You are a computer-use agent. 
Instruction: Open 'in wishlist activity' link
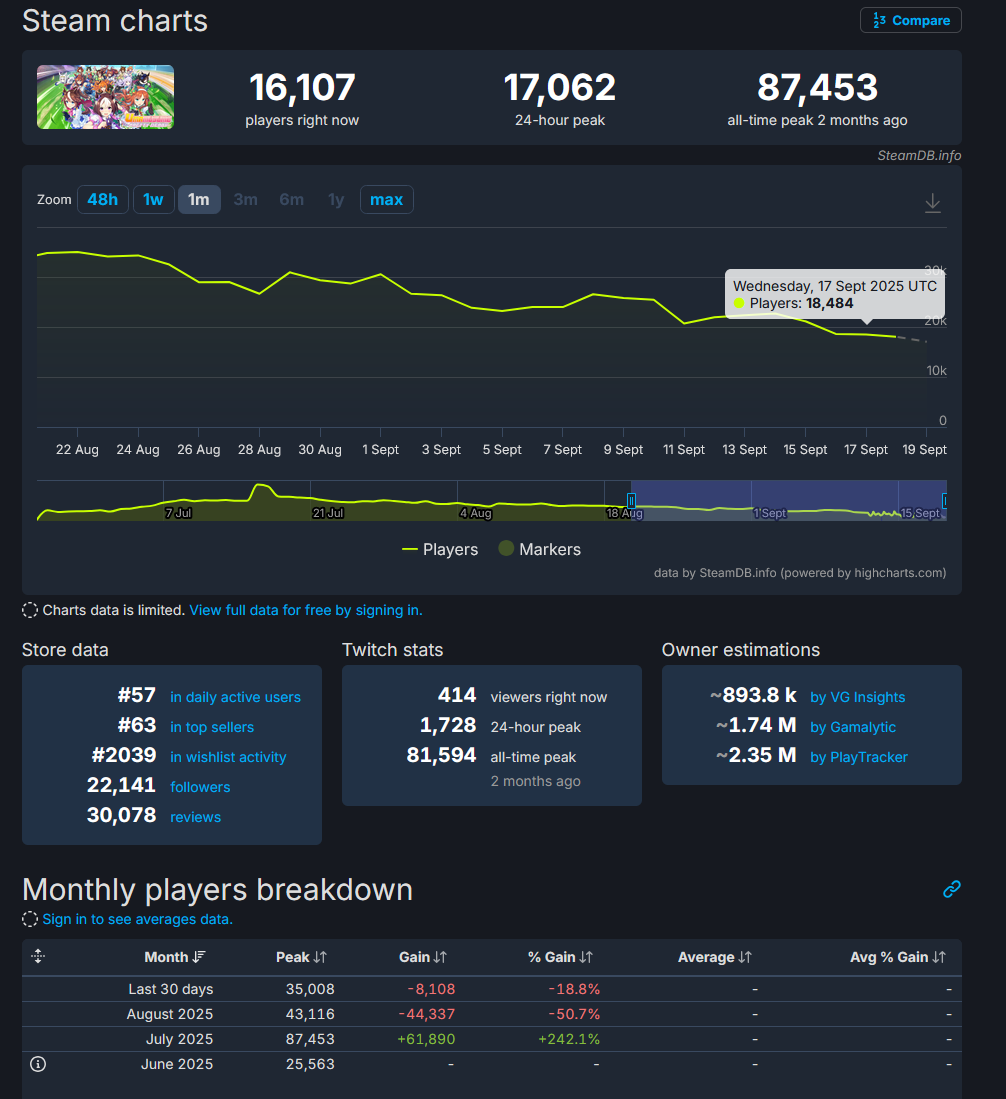click(228, 757)
